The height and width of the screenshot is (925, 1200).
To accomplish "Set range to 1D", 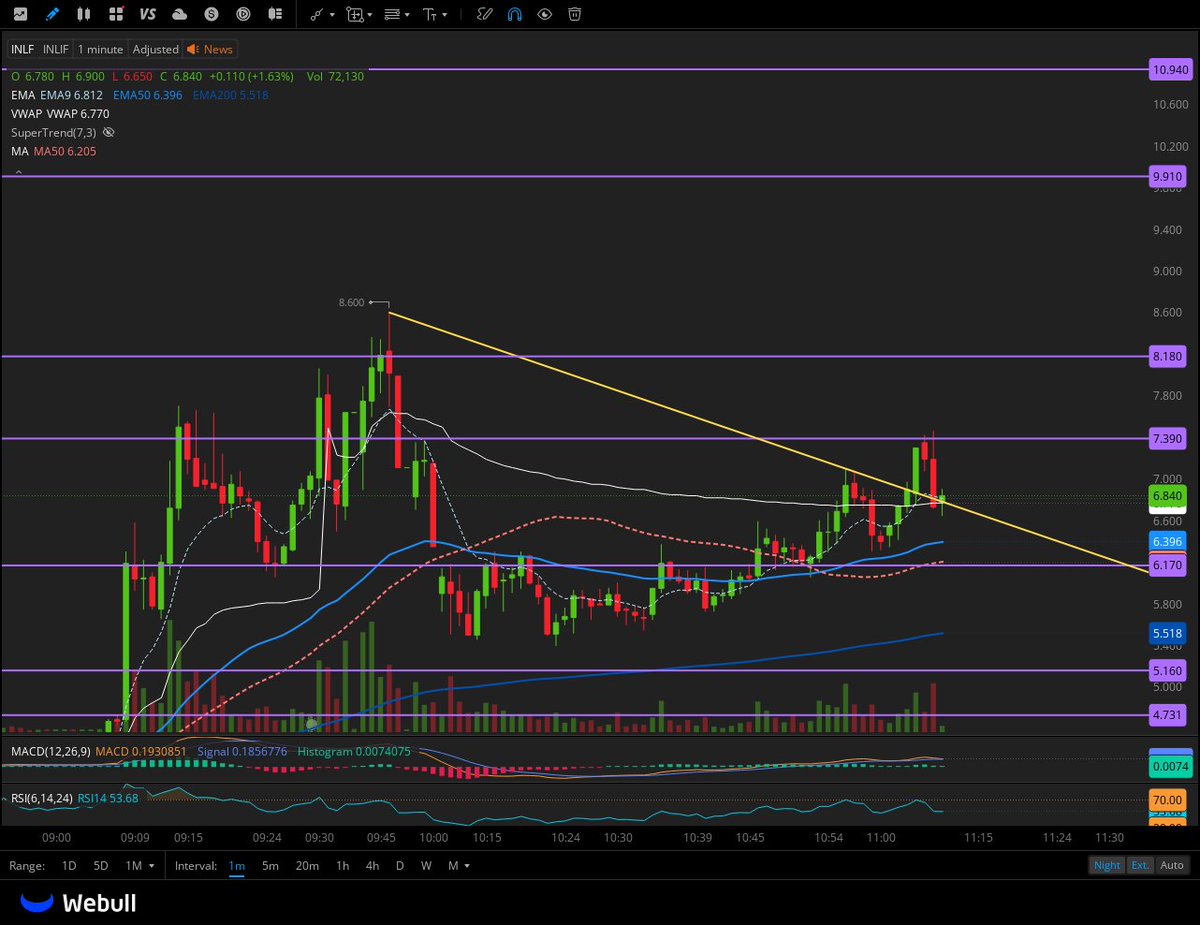I will pyautogui.click(x=69, y=865).
